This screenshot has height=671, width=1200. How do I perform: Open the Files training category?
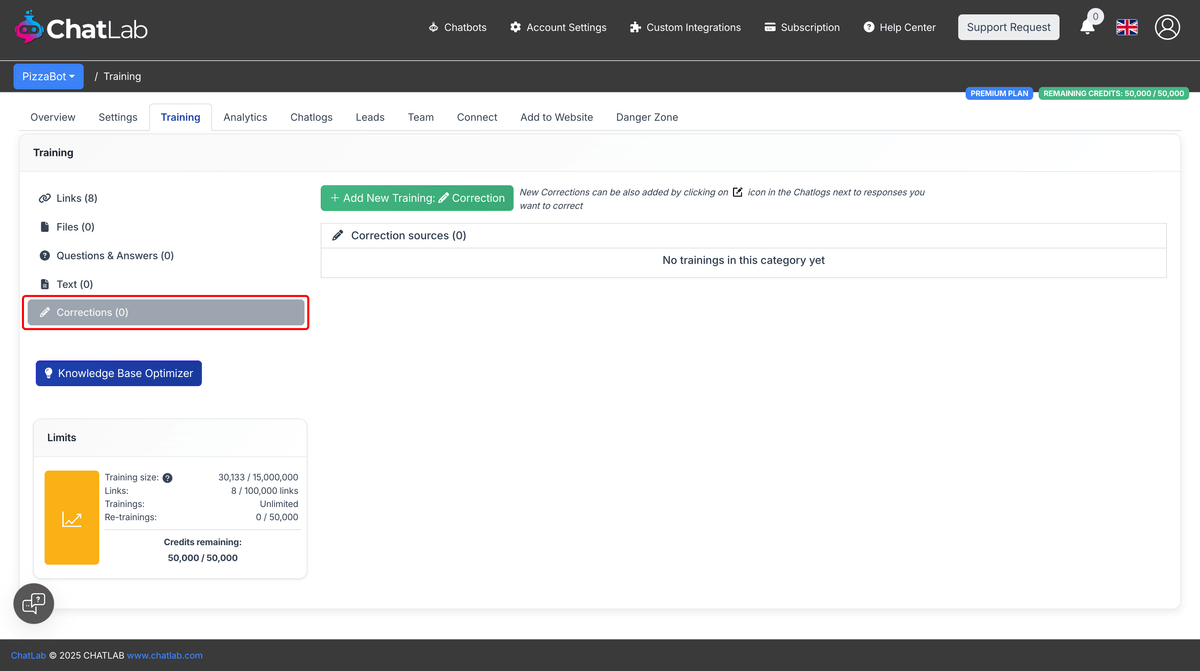pos(73,226)
